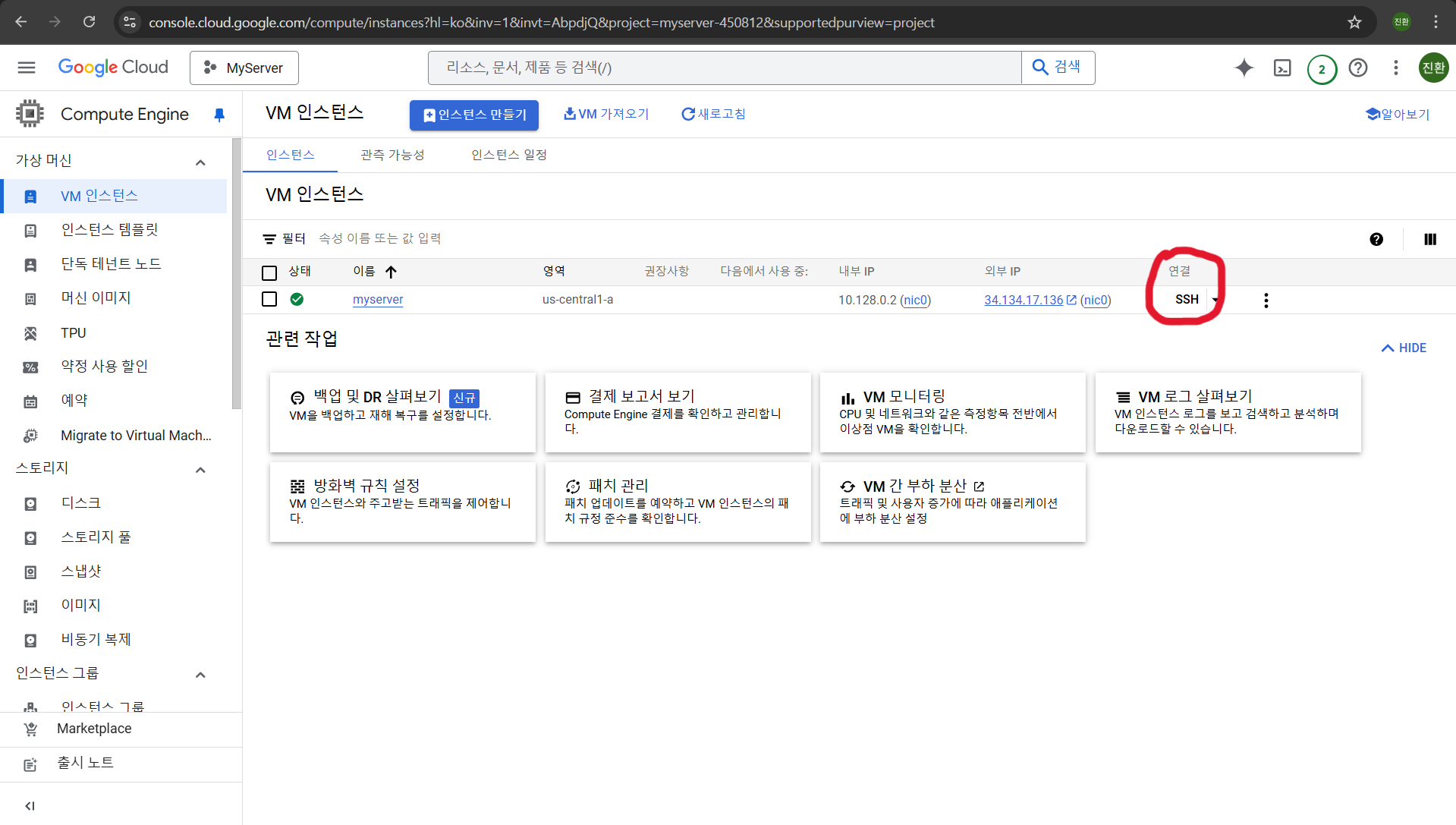Switch to the 인스턴스 일정 tab
This screenshot has height=825, width=1456.
pos(508,155)
